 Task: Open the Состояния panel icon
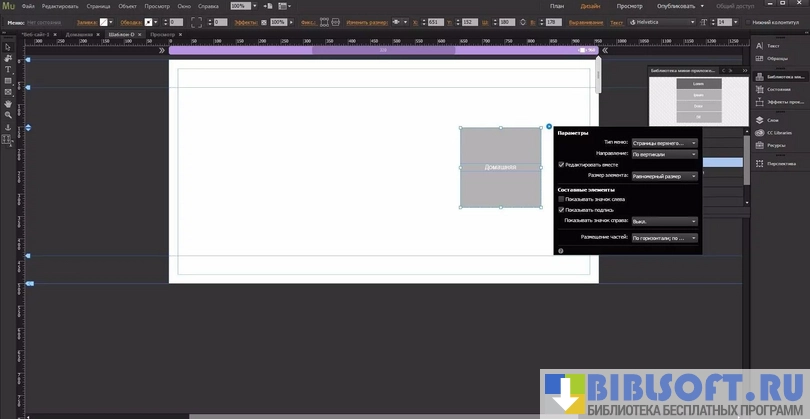coord(771,88)
